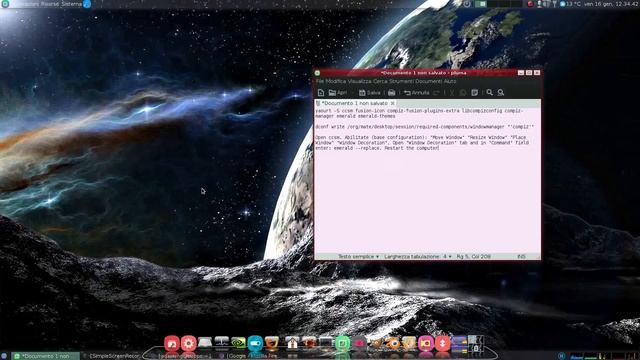Click the print icon in pluma toolbar

pos(391,93)
